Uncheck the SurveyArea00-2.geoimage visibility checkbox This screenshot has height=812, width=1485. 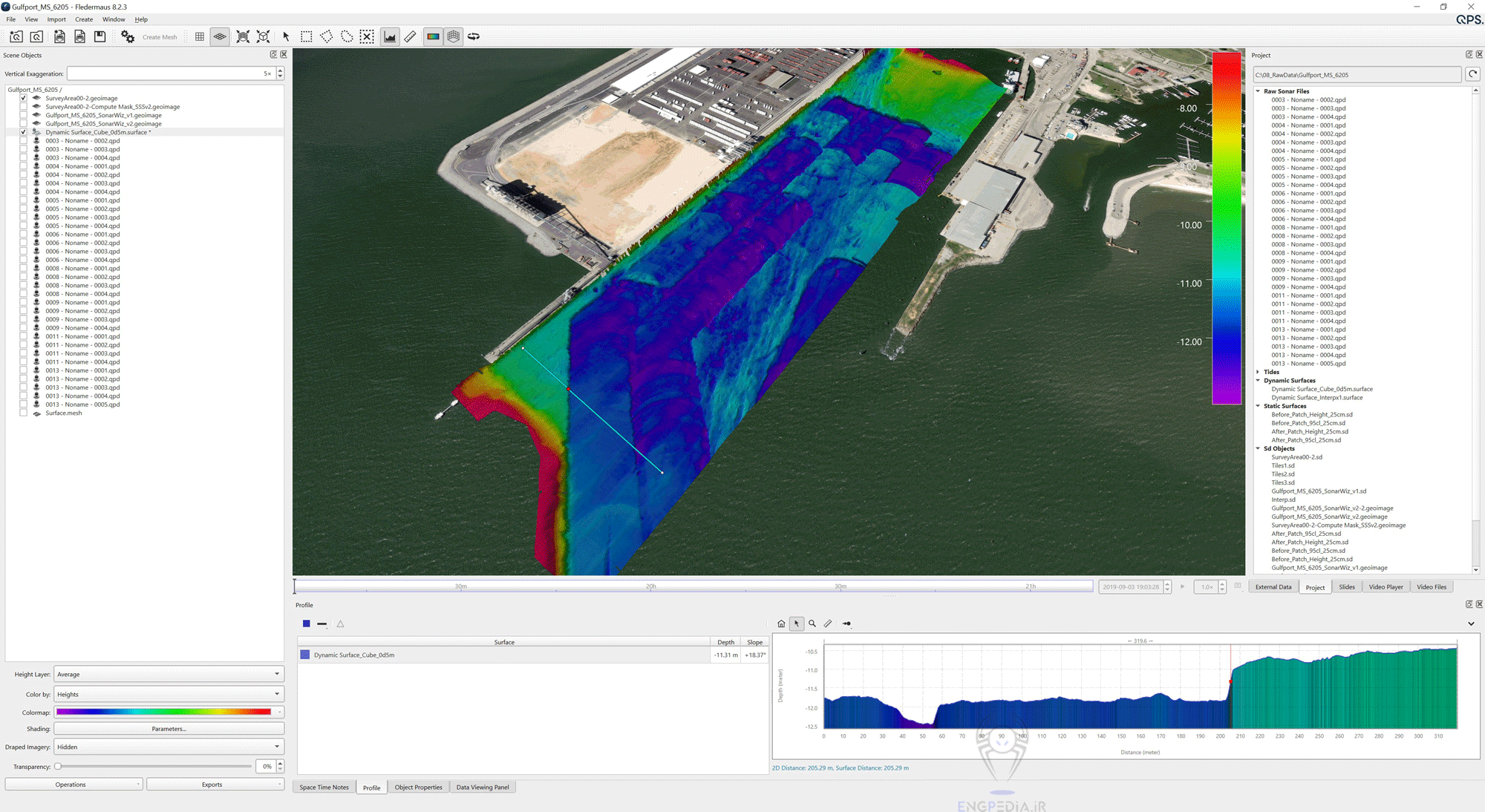point(23,98)
